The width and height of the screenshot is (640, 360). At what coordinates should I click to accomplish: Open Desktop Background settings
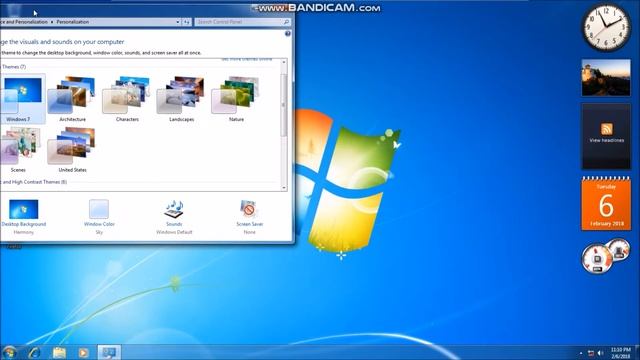pyautogui.click(x=24, y=216)
